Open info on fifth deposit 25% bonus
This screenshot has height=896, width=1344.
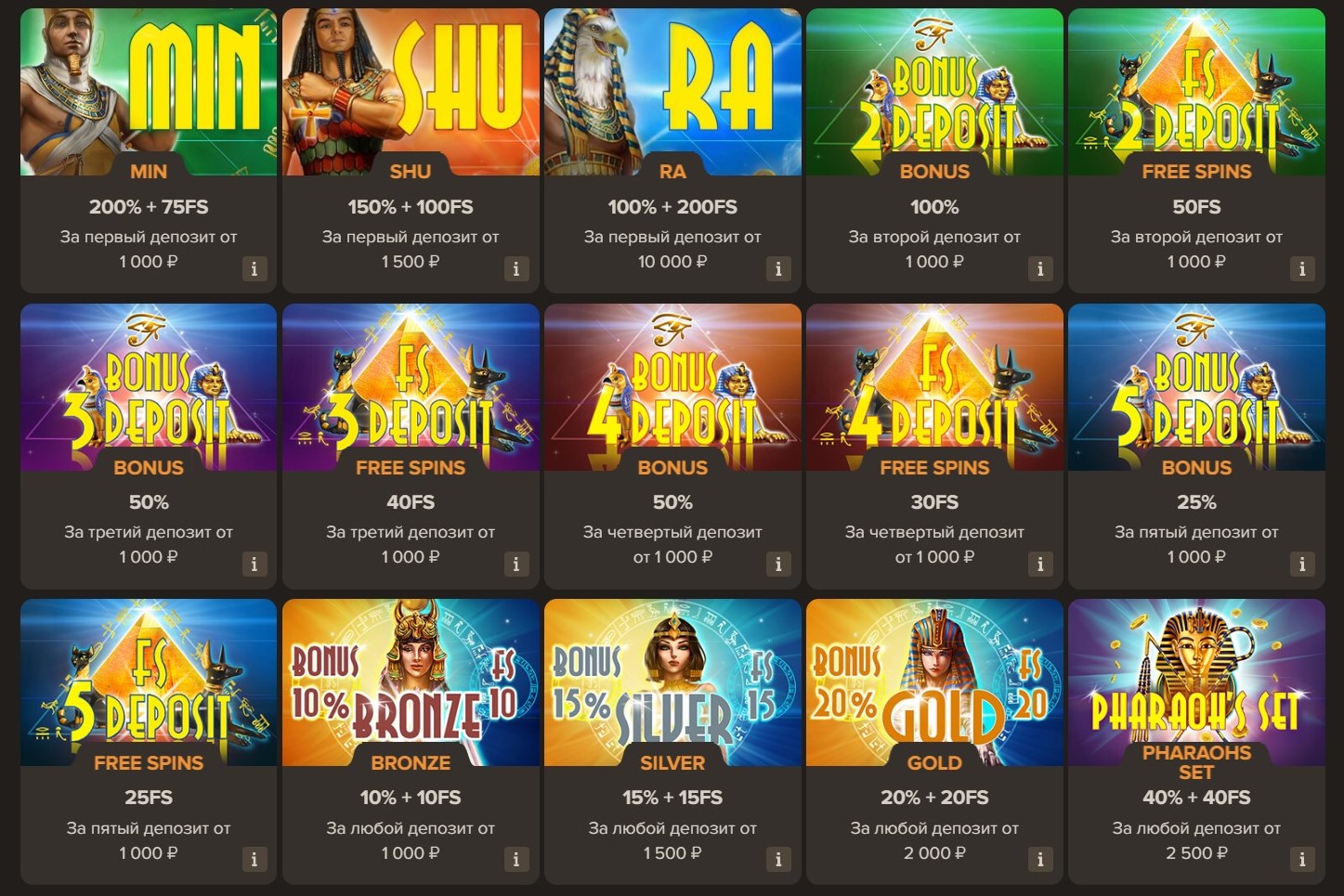click(x=1302, y=565)
